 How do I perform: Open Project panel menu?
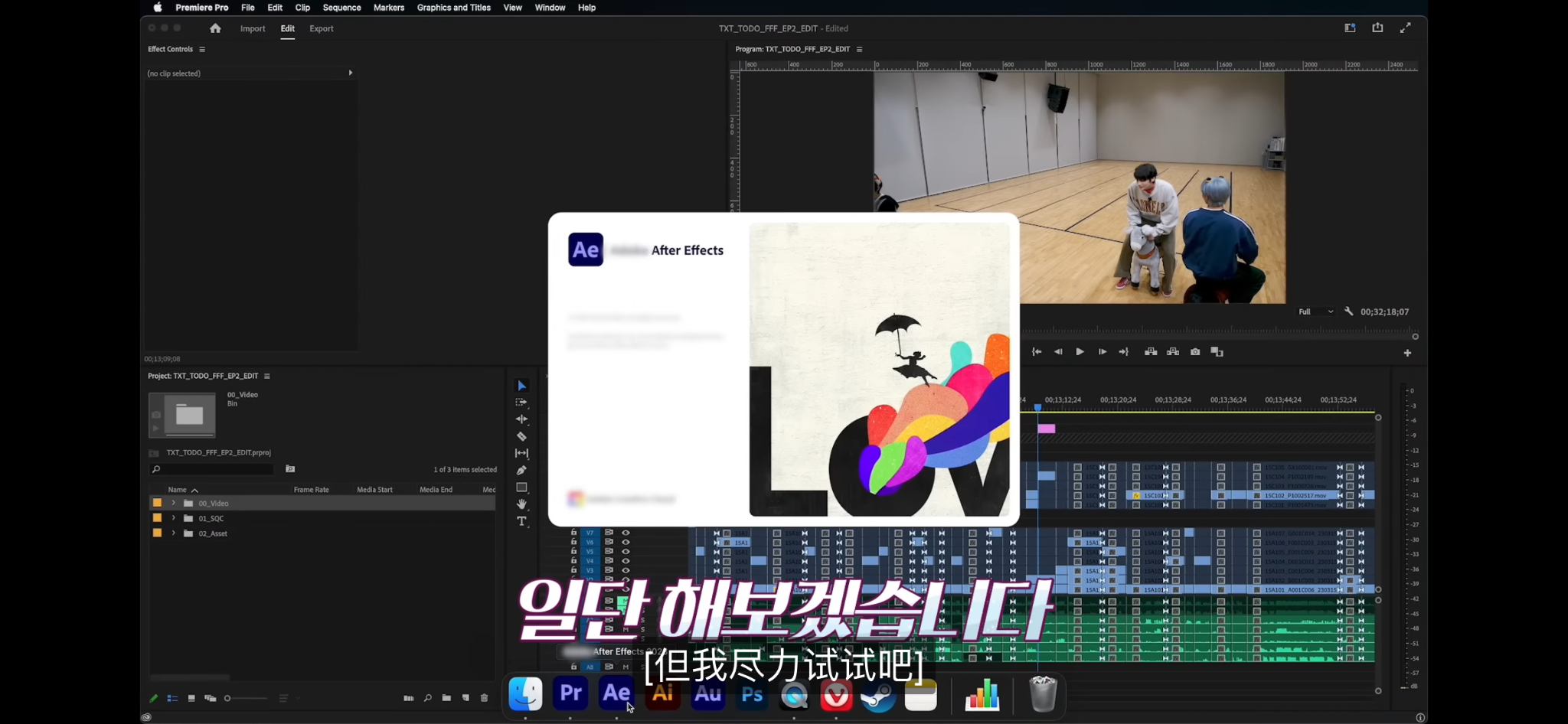coord(267,376)
